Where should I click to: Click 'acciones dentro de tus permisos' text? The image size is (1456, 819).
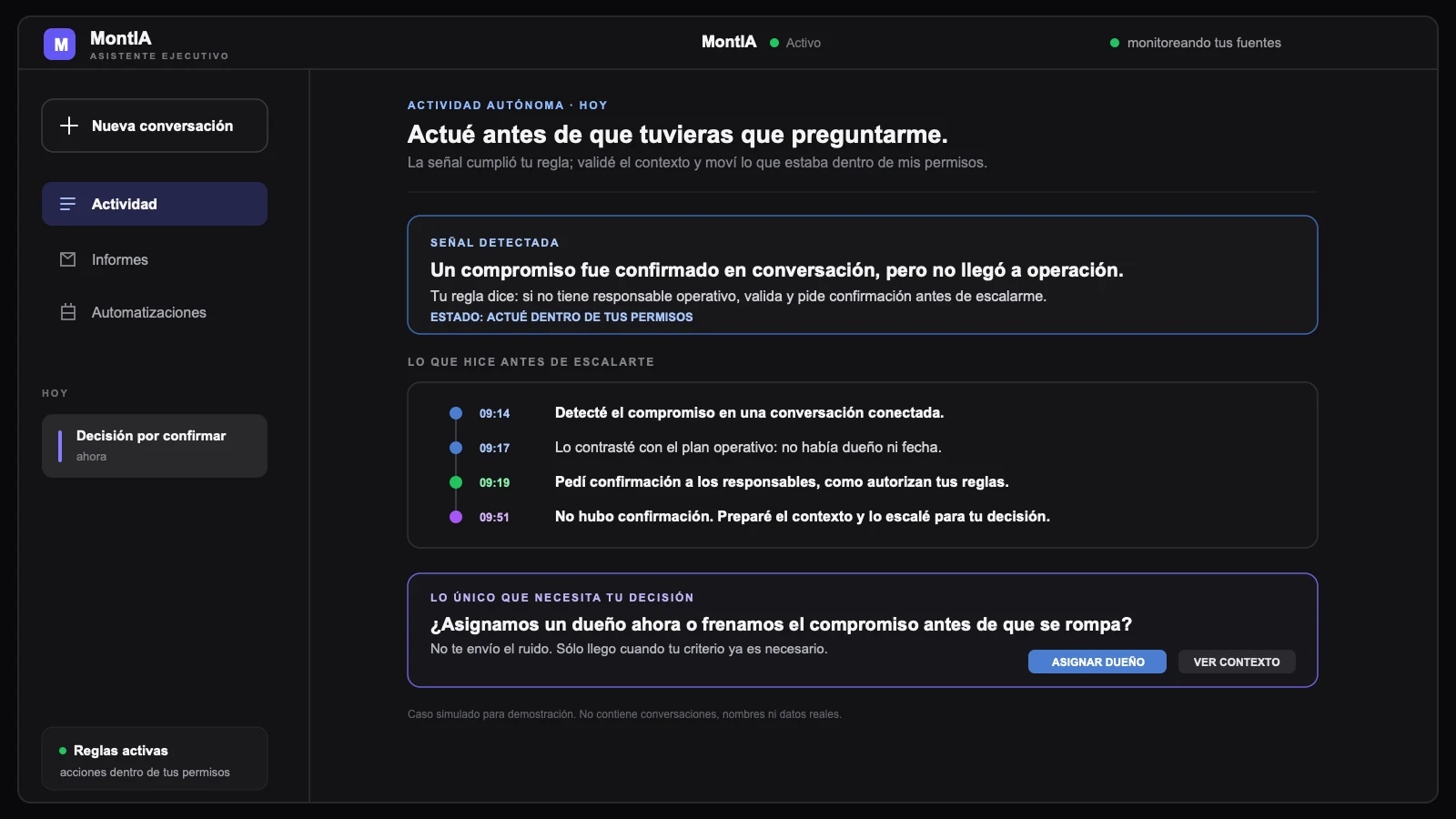145,773
